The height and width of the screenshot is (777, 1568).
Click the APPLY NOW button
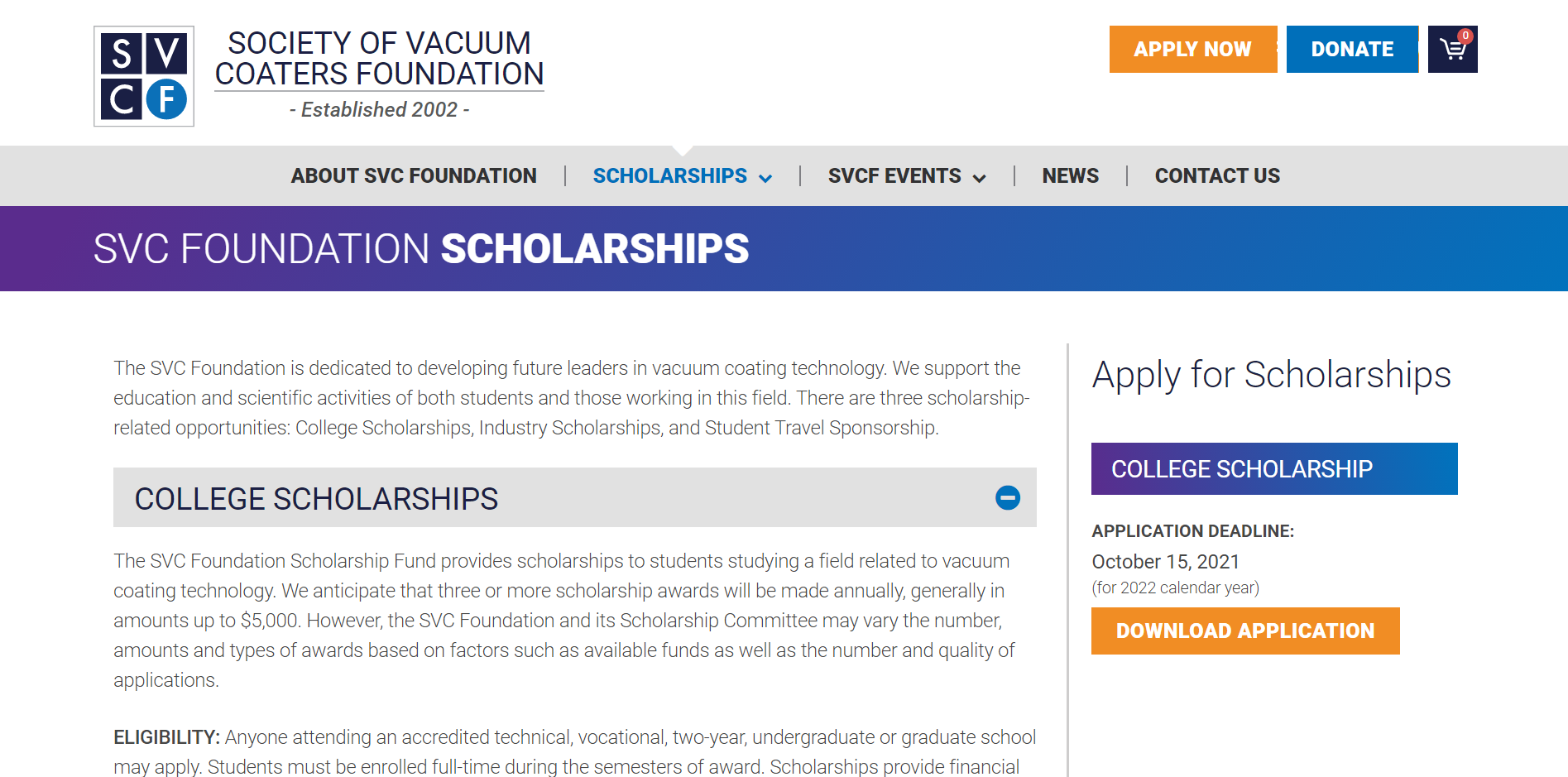pos(1192,49)
